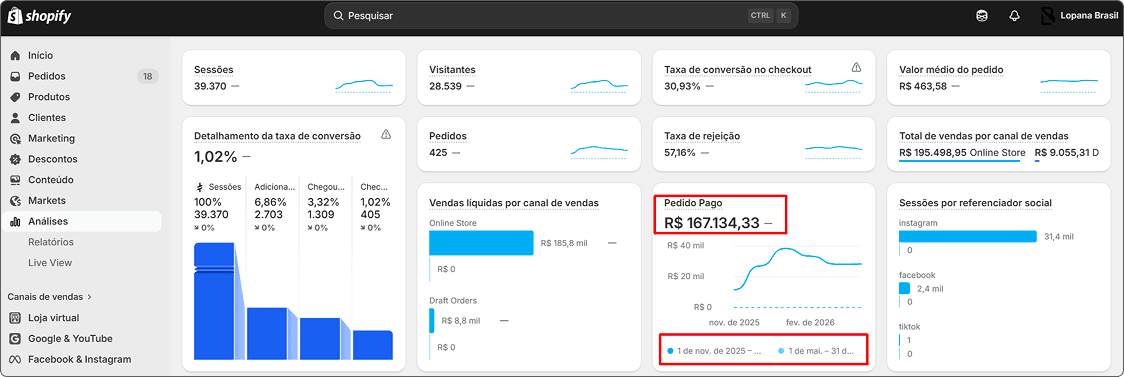
Task: Expand Canais de vendas section
Action: click(x=49, y=296)
